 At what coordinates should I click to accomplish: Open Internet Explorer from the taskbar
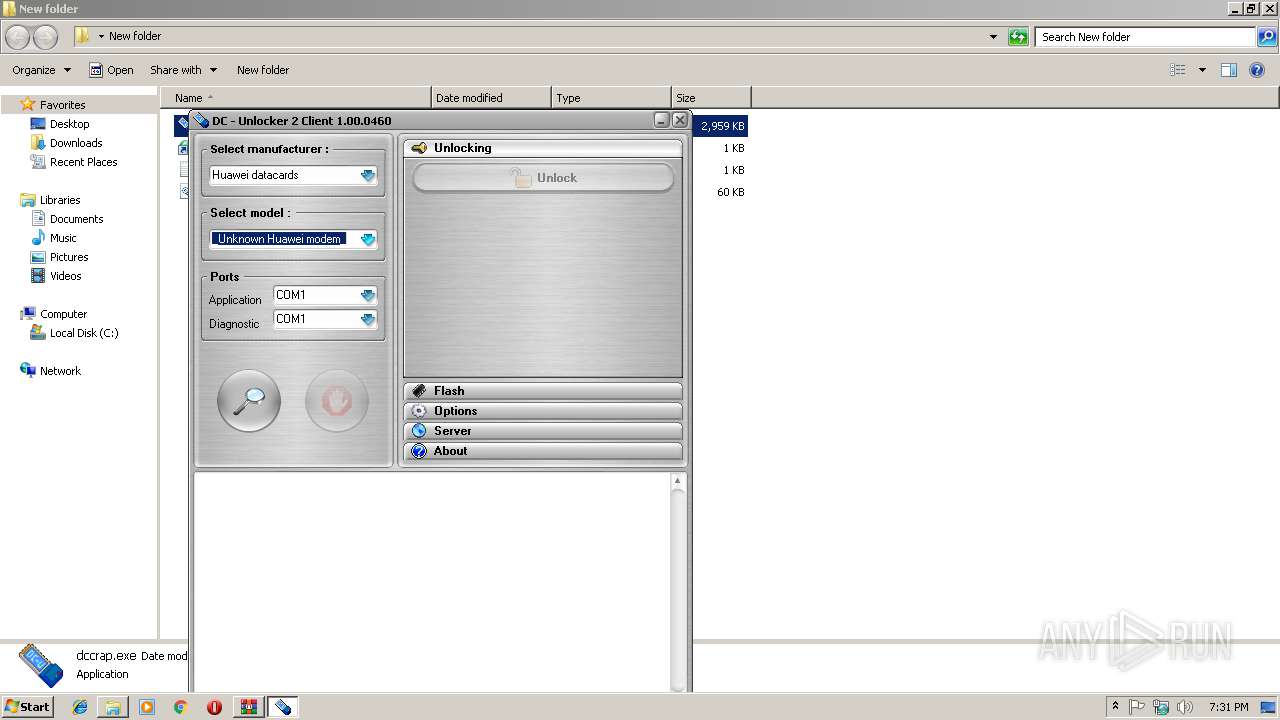pyautogui.click(x=80, y=707)
